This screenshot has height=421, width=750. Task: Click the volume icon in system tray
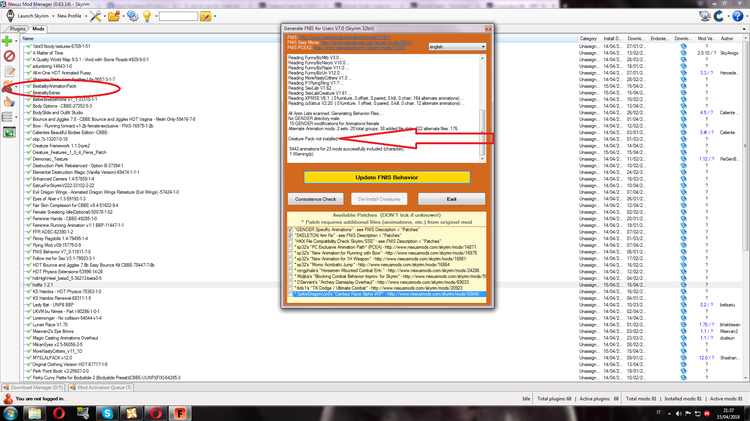click(x=678, y=413)
